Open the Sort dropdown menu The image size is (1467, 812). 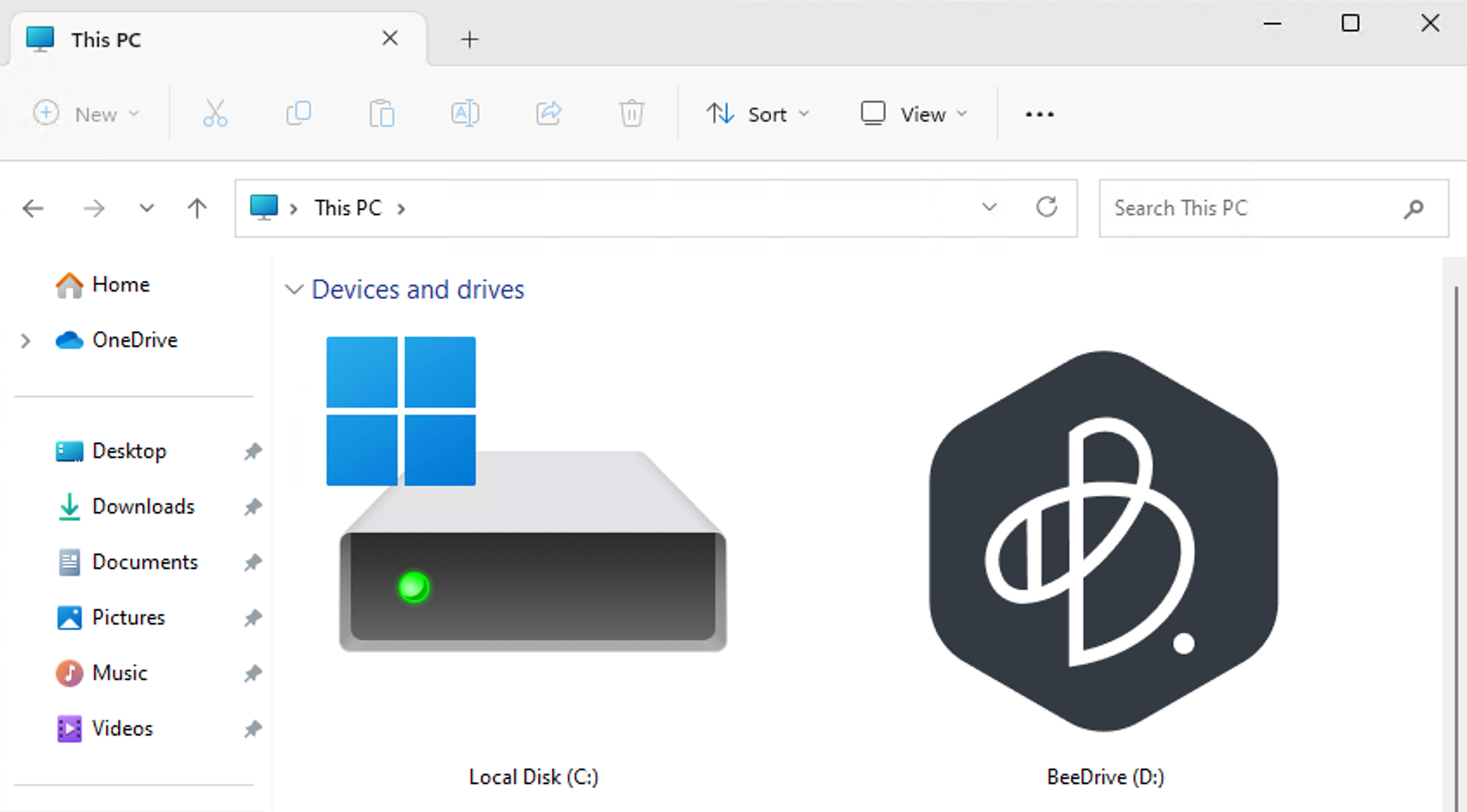(757, 114)
